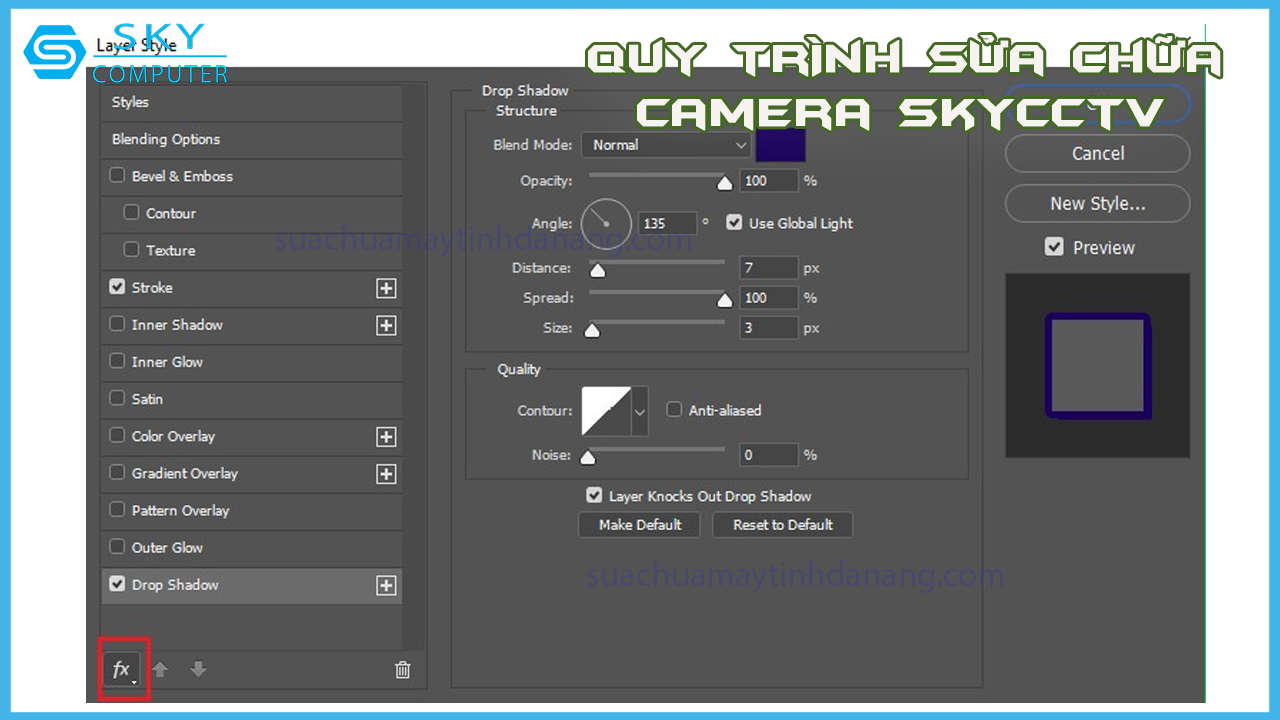1280x720 pixels.
Task: Toggle the Use Global Light checkbox
Action: tap(734, 223)
